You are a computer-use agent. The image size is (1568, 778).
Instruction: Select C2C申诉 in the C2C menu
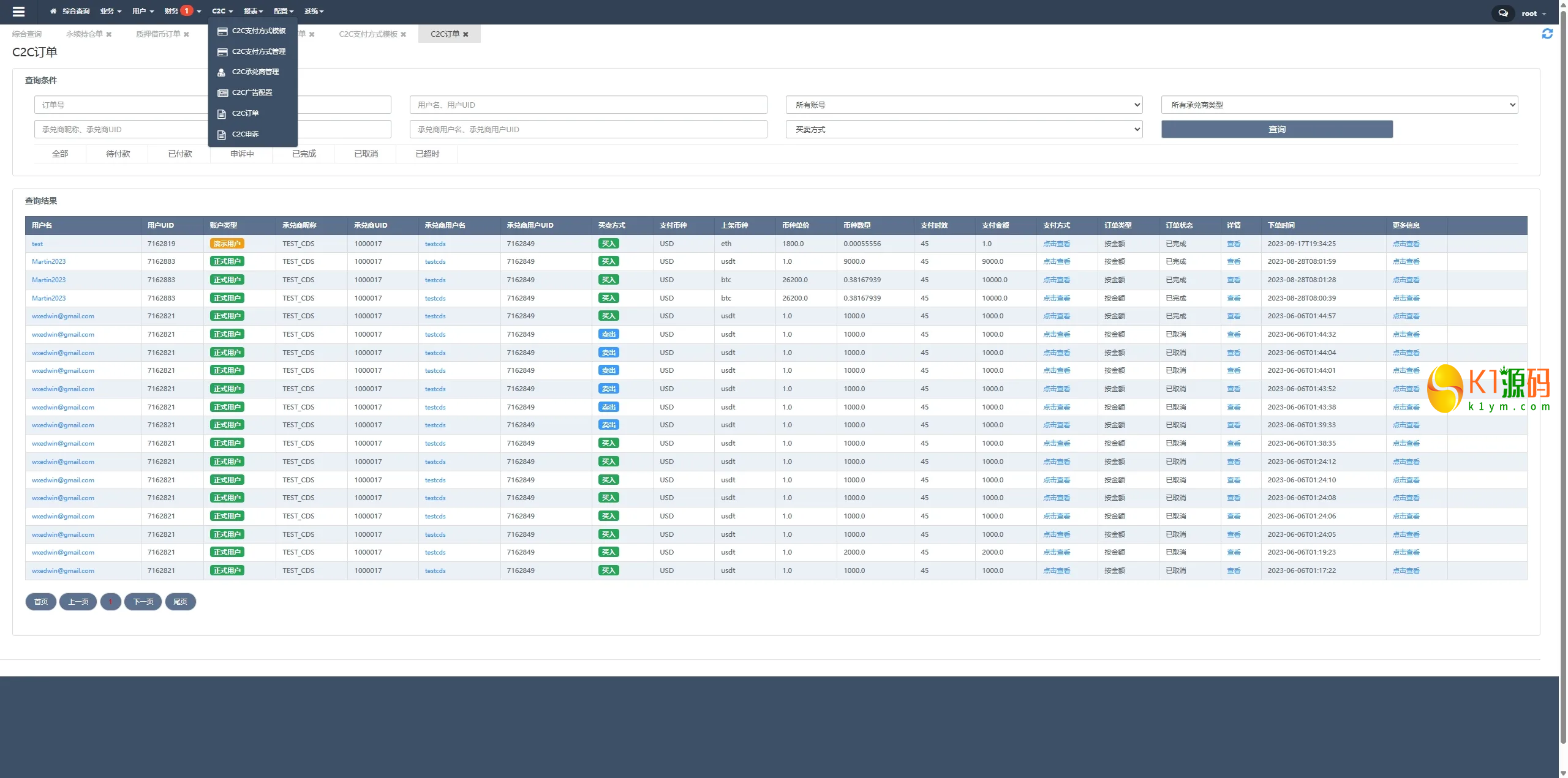pos(245,134)
